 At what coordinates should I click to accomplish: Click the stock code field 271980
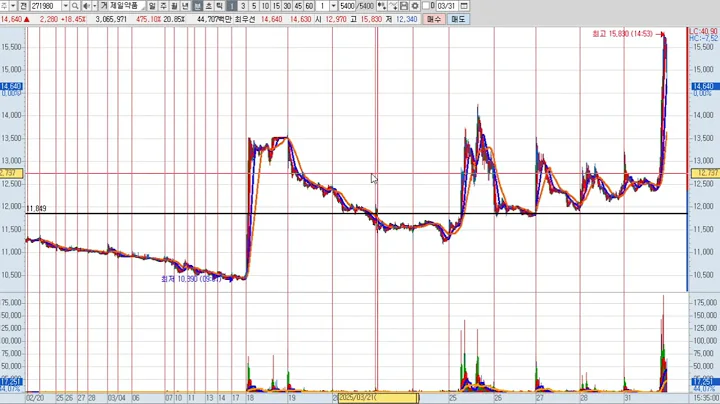click(x=46, y=6)
